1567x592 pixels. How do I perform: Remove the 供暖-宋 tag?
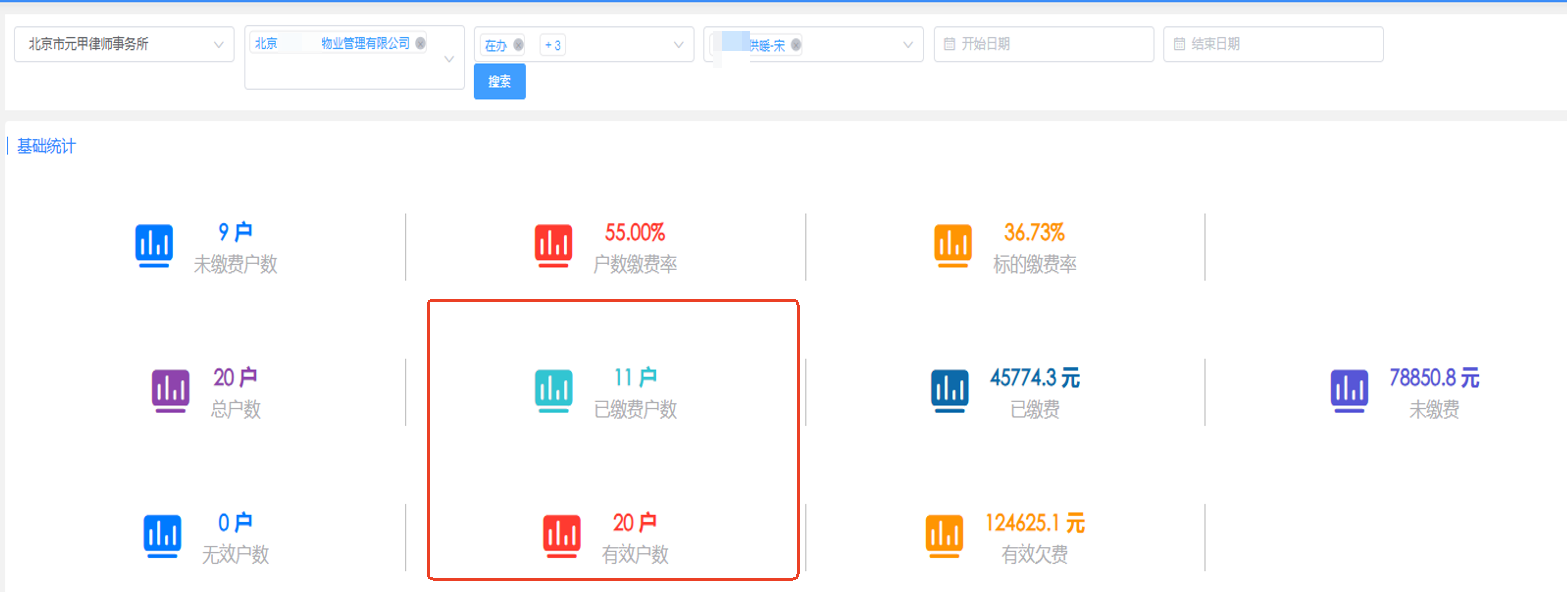pos(795,45)
